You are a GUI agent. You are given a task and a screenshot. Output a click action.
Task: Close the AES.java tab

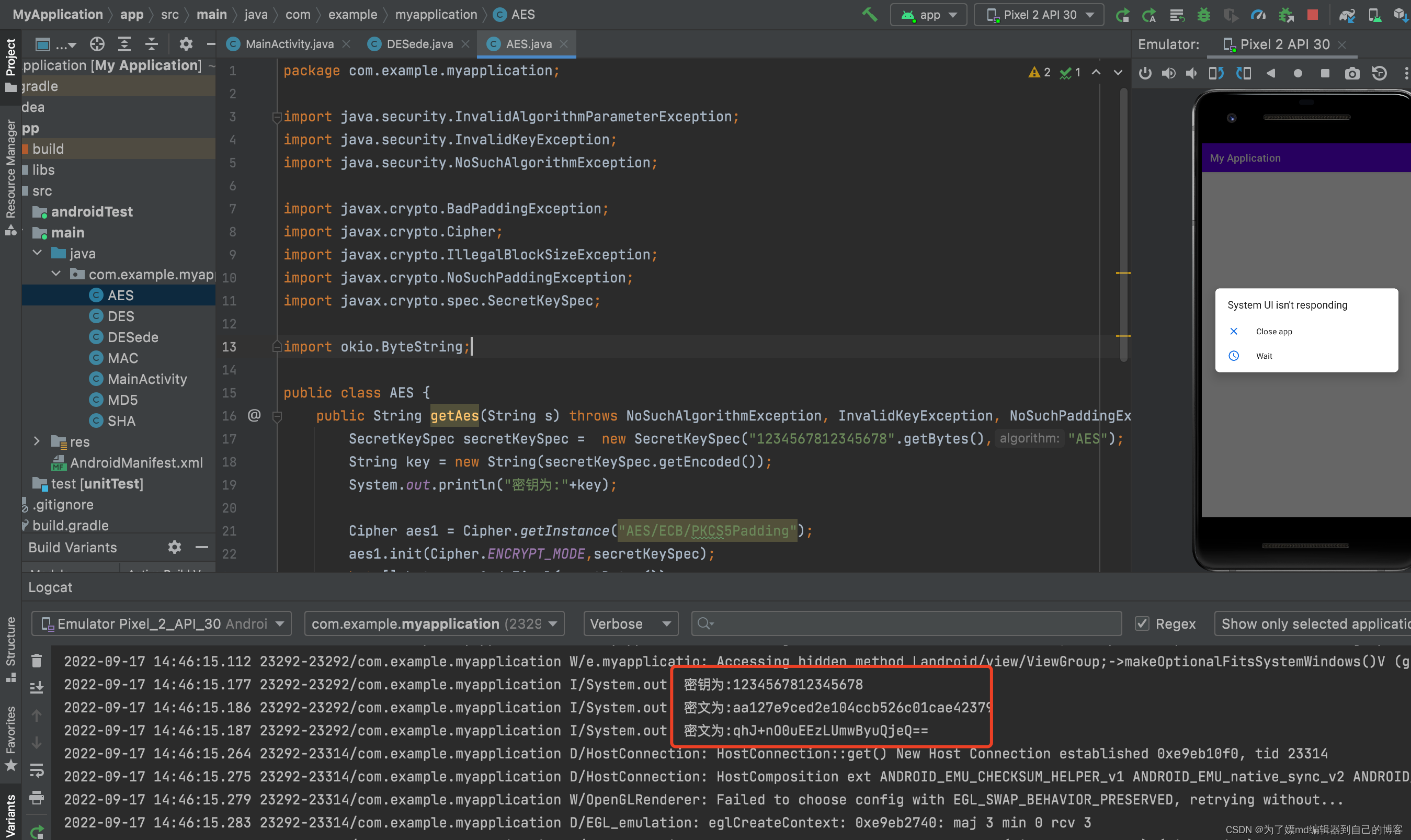pos(564,43)
